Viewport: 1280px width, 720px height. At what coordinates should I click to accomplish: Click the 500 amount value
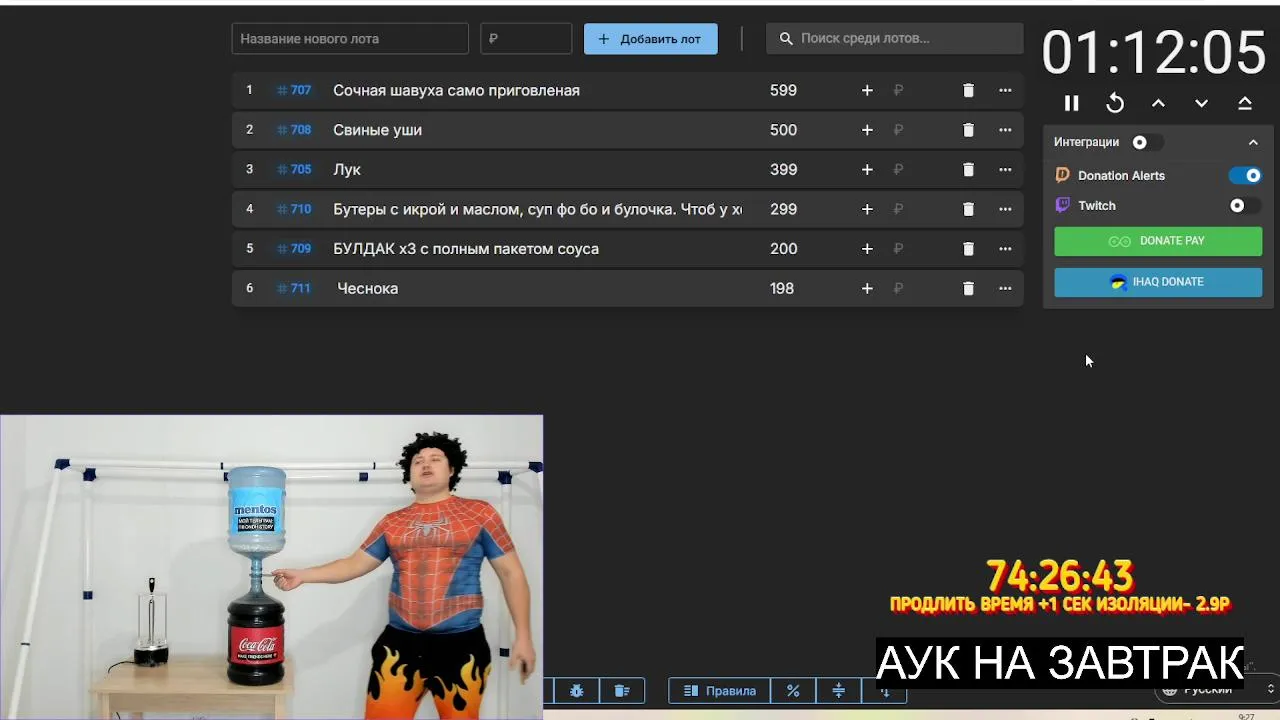[783, 130]
